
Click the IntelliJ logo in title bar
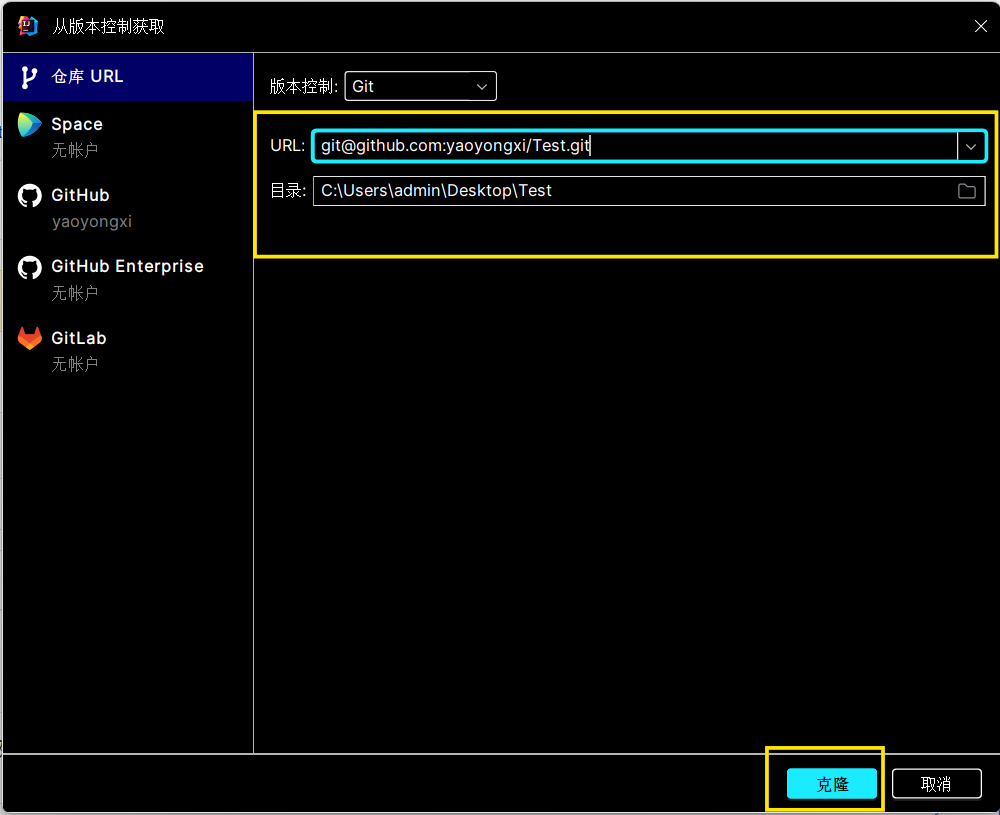27,26
